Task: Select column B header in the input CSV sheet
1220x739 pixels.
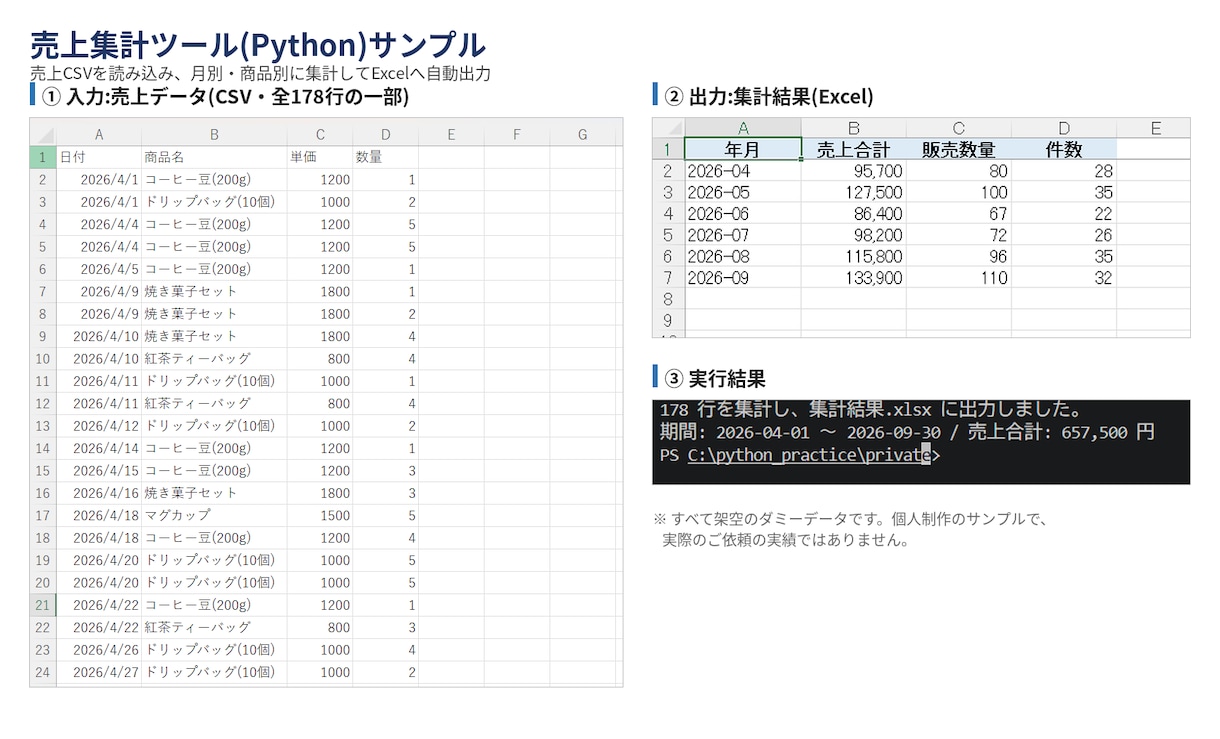Action: coord(214,135)
